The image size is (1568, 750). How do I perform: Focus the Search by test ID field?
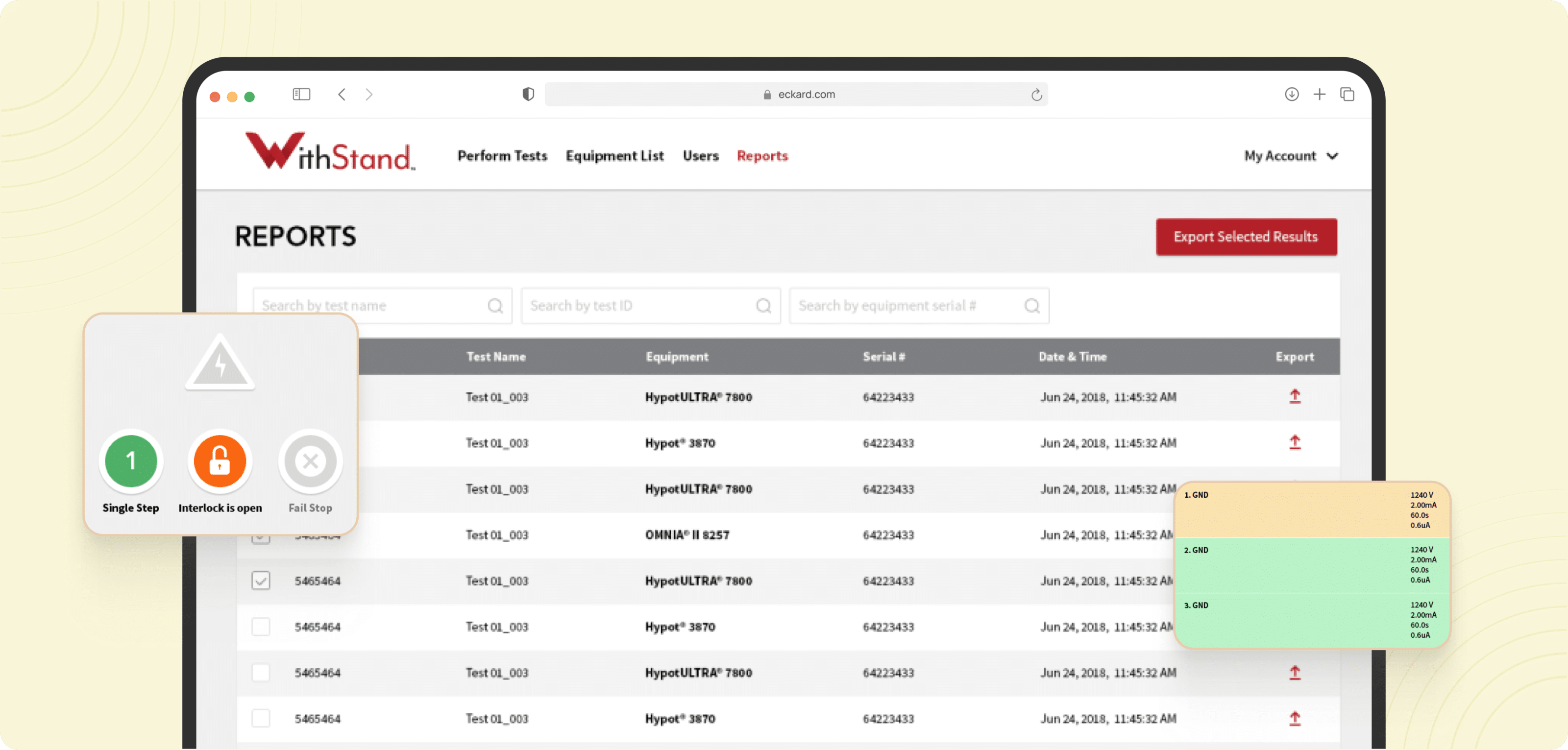651,306
